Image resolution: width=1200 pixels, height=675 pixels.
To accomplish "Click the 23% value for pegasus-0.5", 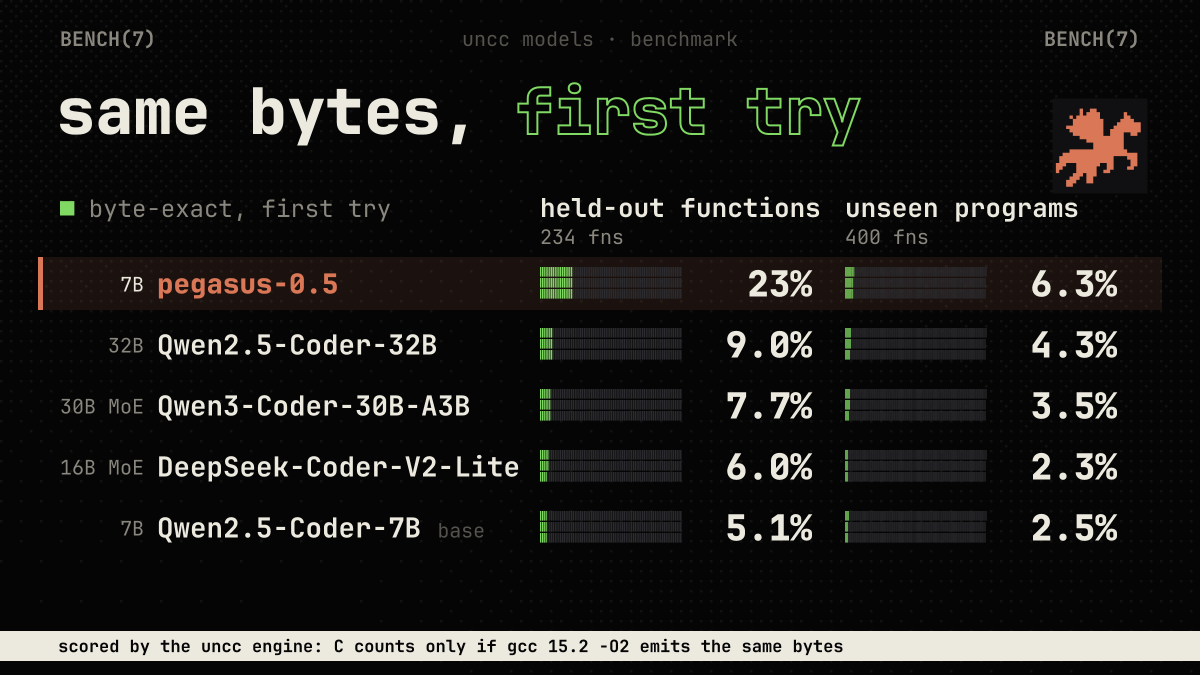I will pos(780,285).
